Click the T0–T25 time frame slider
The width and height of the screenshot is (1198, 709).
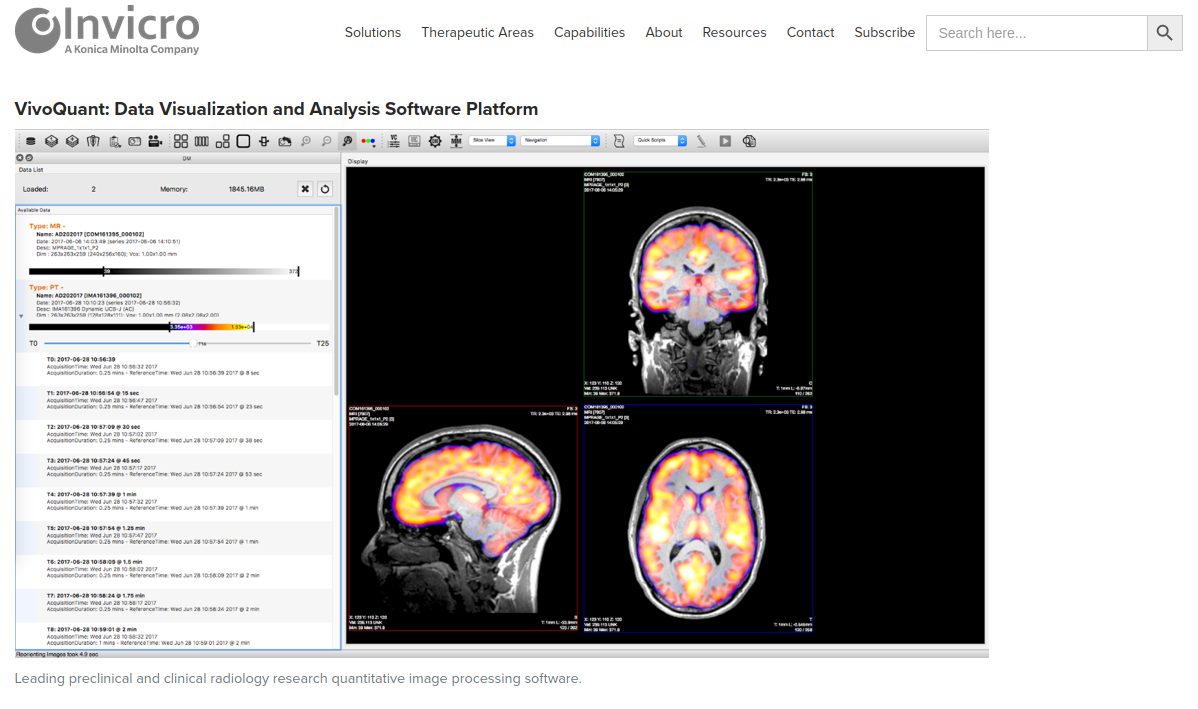pos(178,344)
